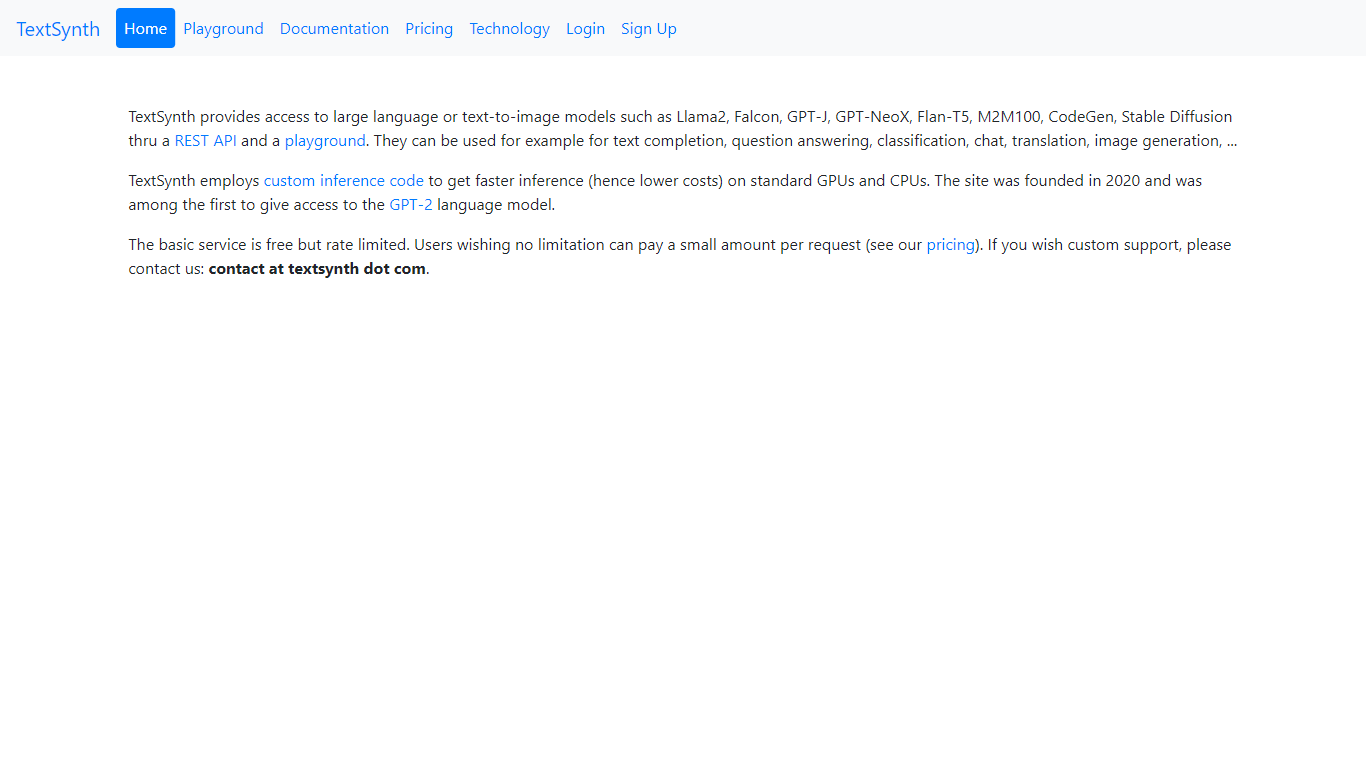Open the inline playground link in text
Image resolution: width=1366 pixels, height=768 pixels.
pos(325,141)
